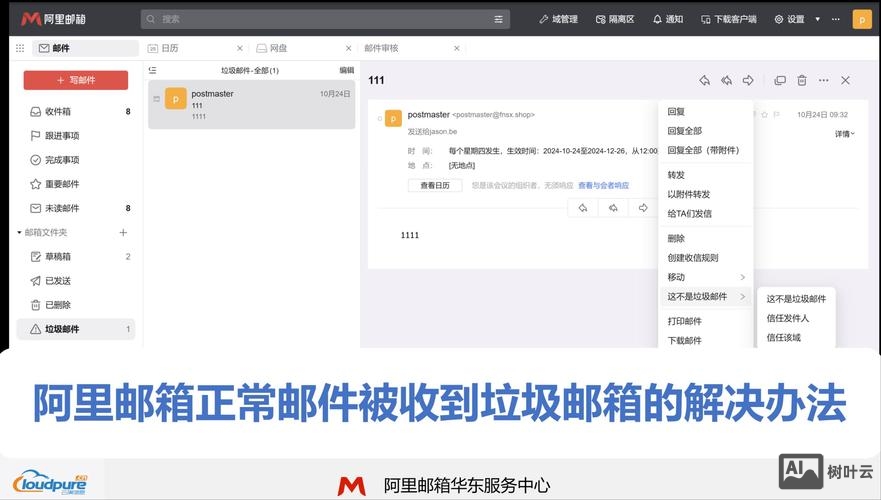Choose 回复全部 (带附件) menu item

pos(705,150)
